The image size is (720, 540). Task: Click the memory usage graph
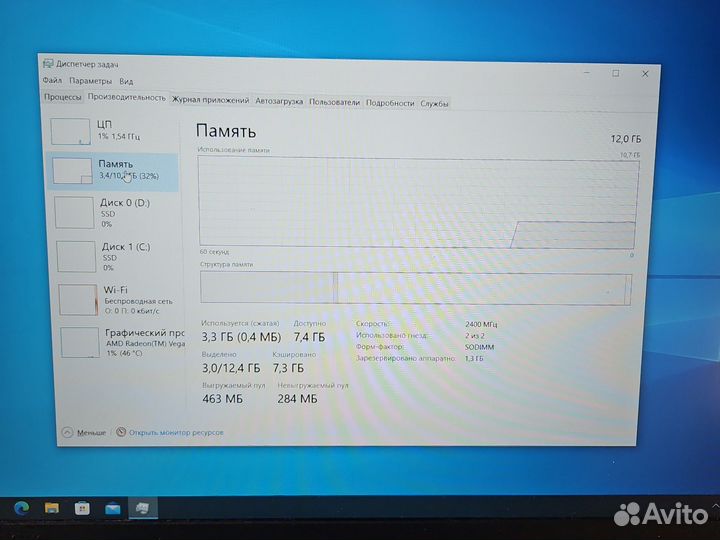(x=418, y=202)
